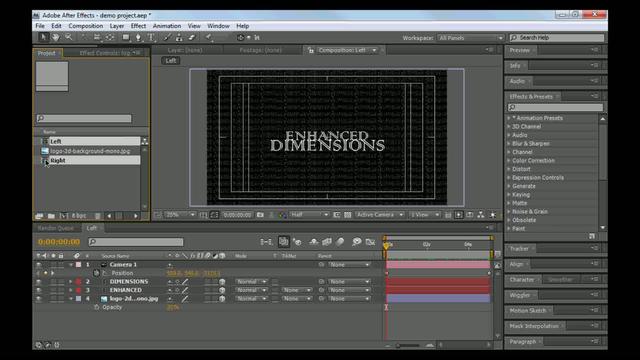Hide the logo-2d jpg layer
The width and height of the screenshot is (640, 360).
pos(38,299)
